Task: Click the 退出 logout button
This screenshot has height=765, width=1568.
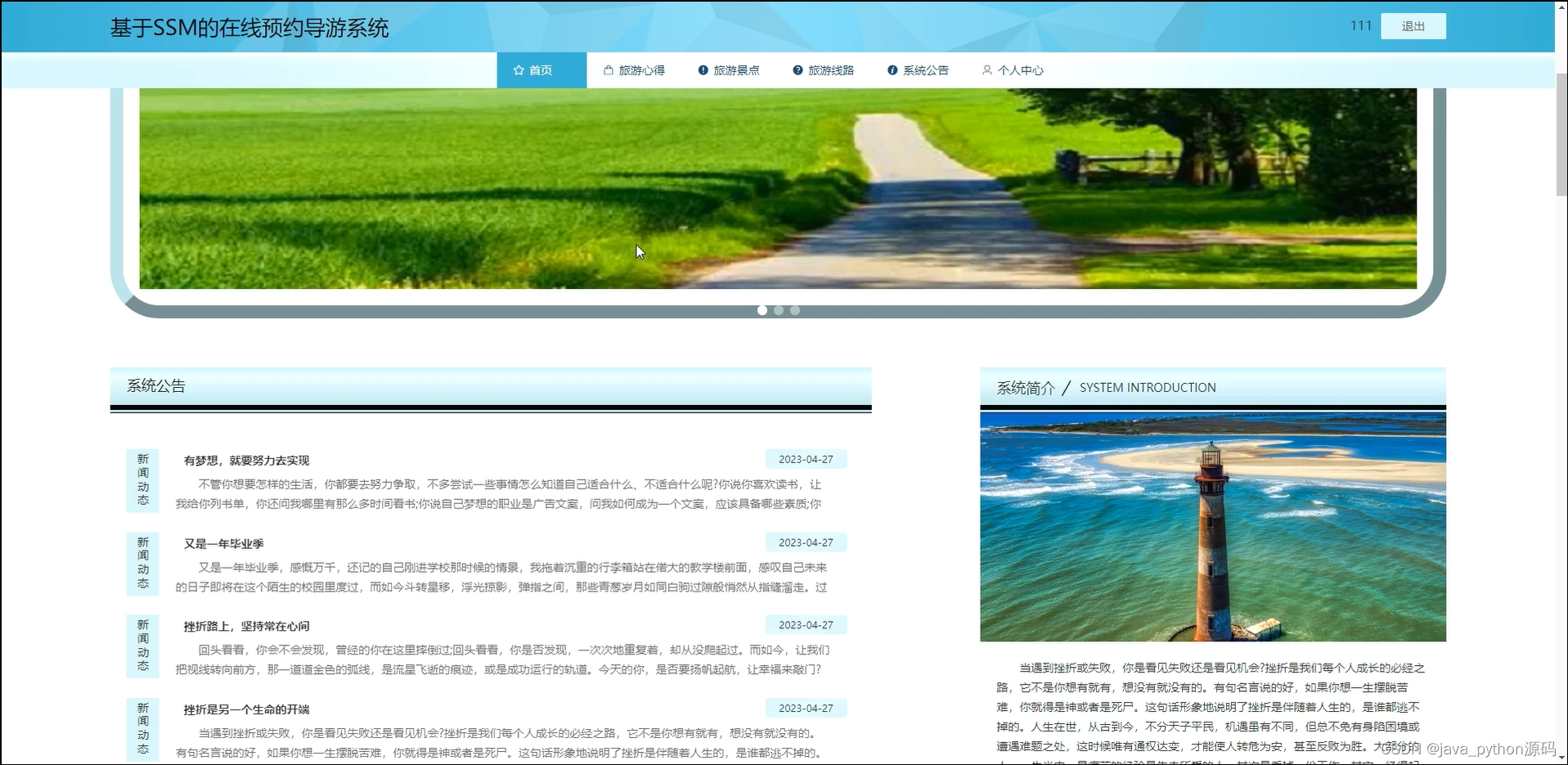Action: click(x=1413, y=26)
